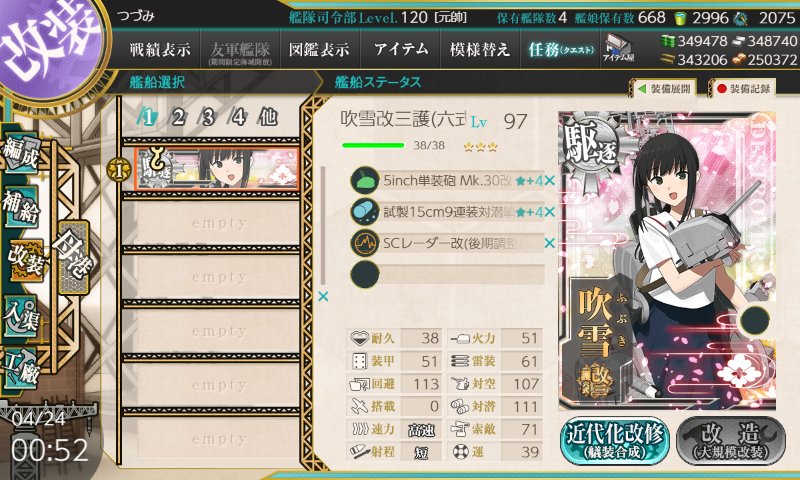Click the 5inch gun equipment slot icon
The width and height of the screenshot is (800, 480).
(364, 181)
